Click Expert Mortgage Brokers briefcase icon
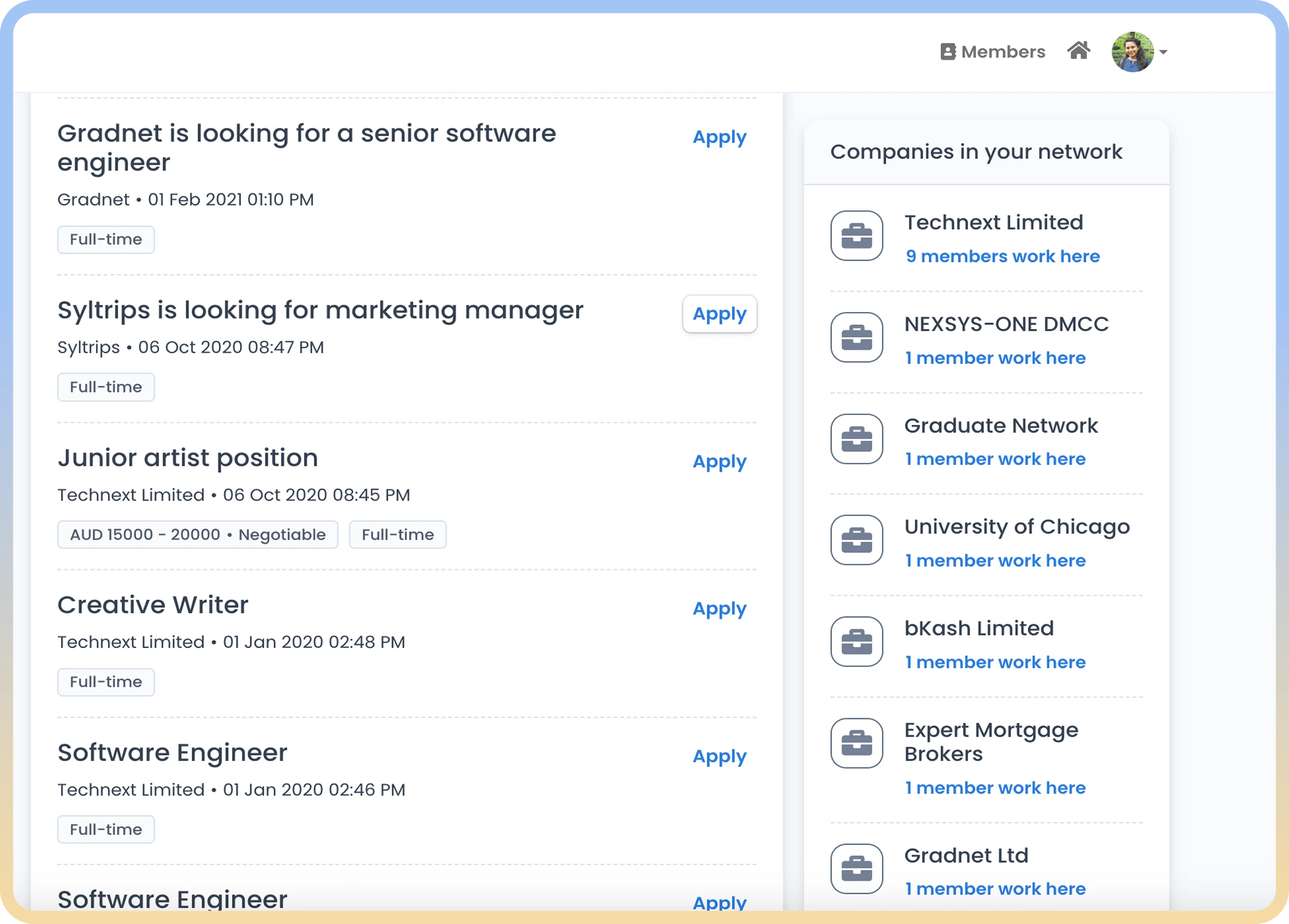This screenshot has height=924, width=1289. [x=856, y=743]
